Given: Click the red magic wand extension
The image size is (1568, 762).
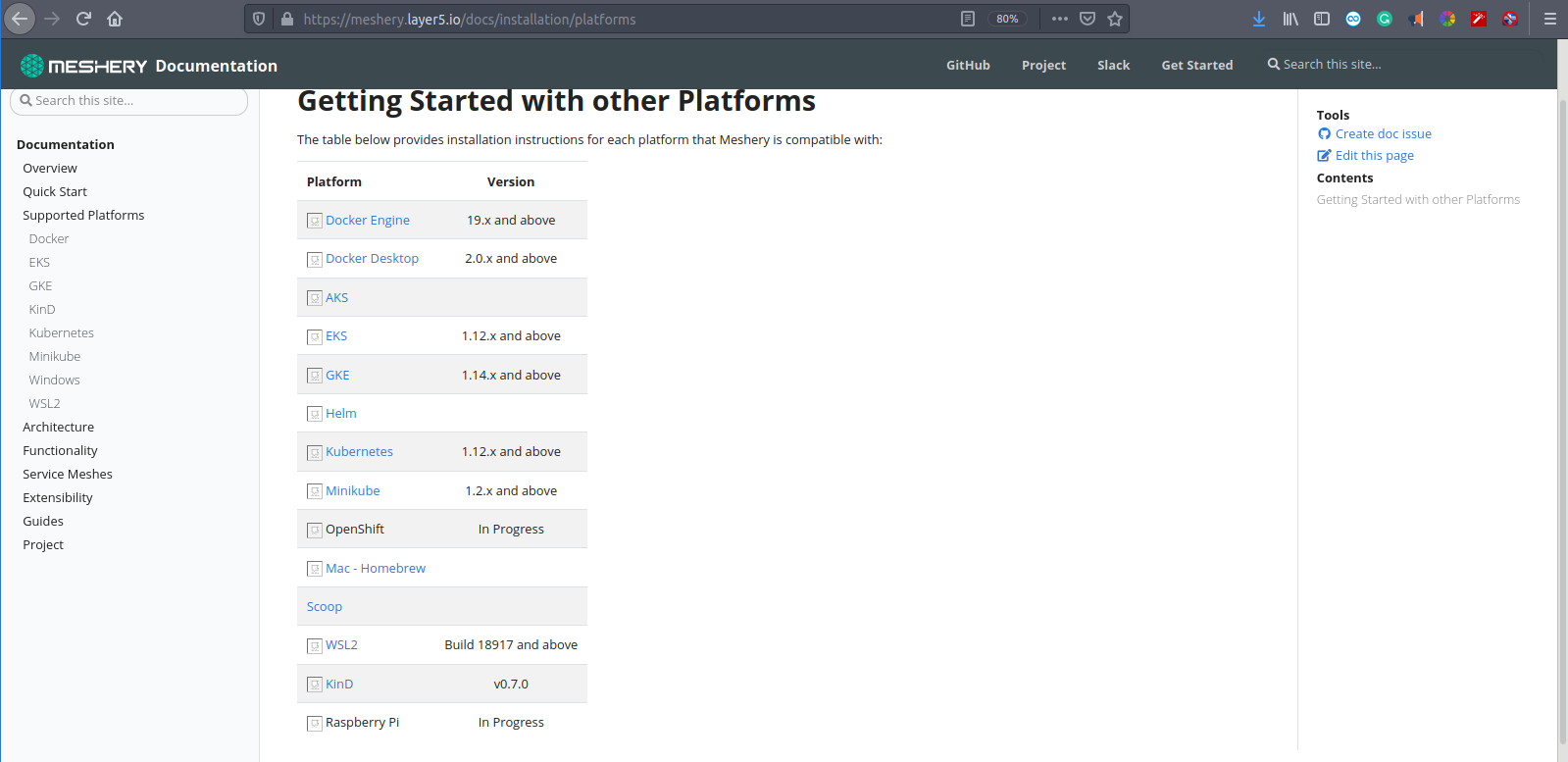Looking at the screenshot, I should point(1479,19).
